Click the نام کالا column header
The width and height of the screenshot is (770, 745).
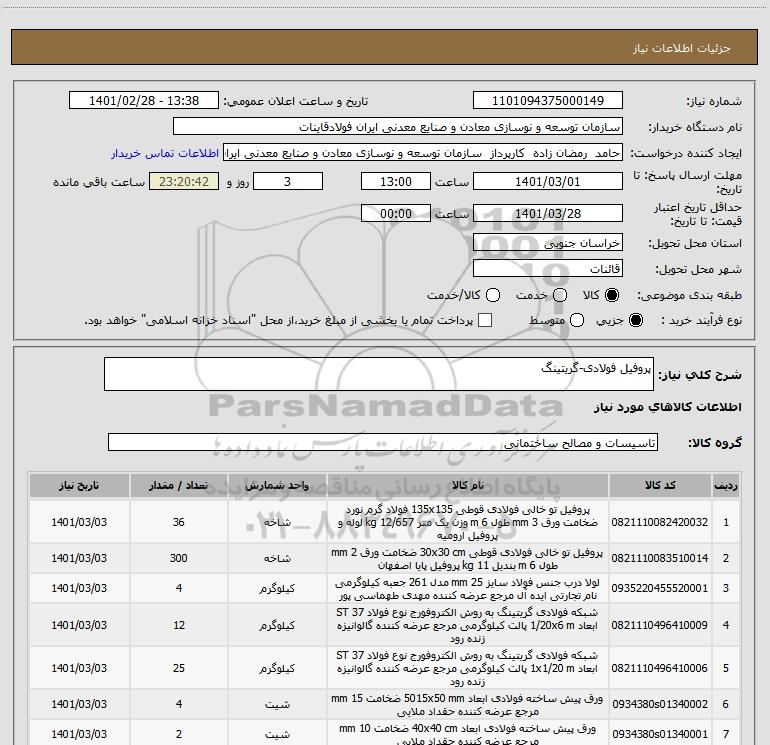(x=468, y=486)
